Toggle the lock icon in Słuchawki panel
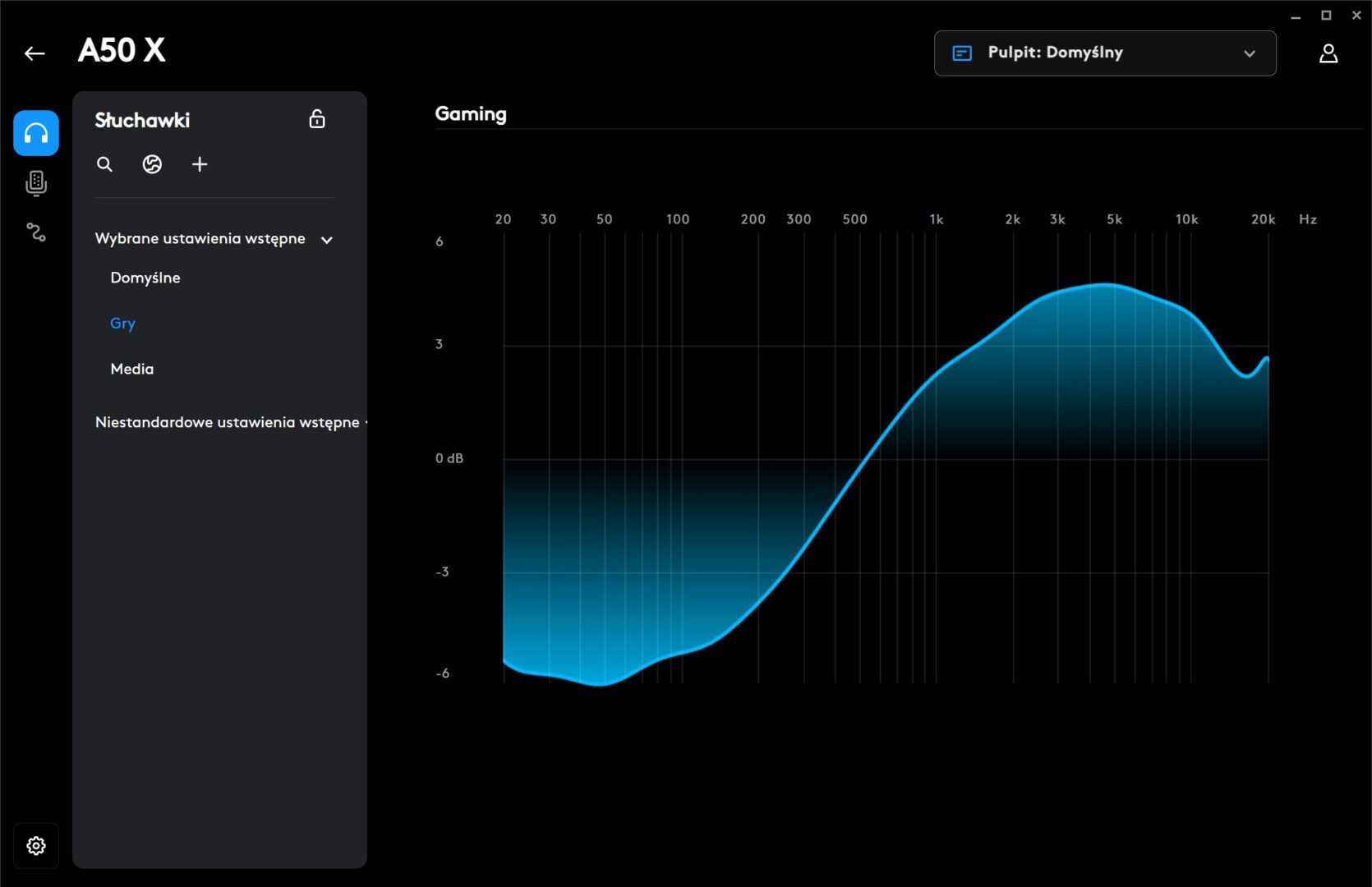 coord(317,120)
